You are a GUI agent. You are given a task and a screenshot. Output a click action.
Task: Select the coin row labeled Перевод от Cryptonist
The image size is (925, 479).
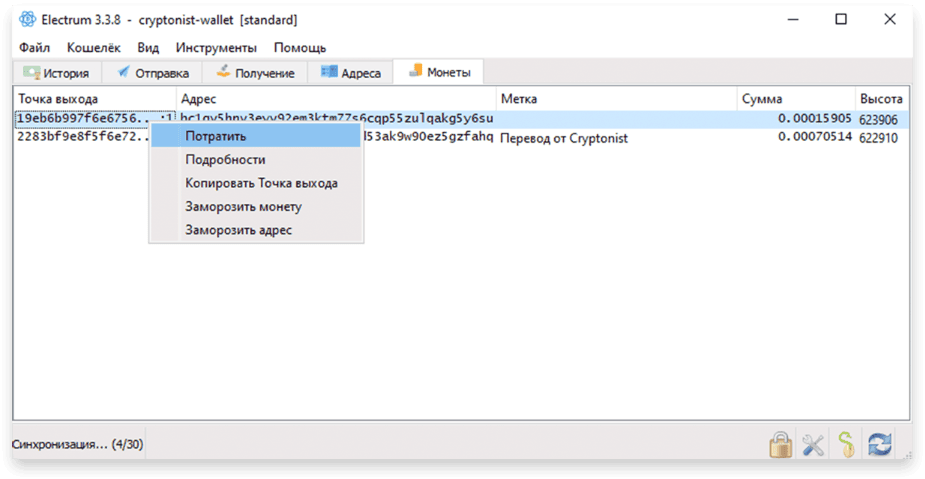point(461,137)
